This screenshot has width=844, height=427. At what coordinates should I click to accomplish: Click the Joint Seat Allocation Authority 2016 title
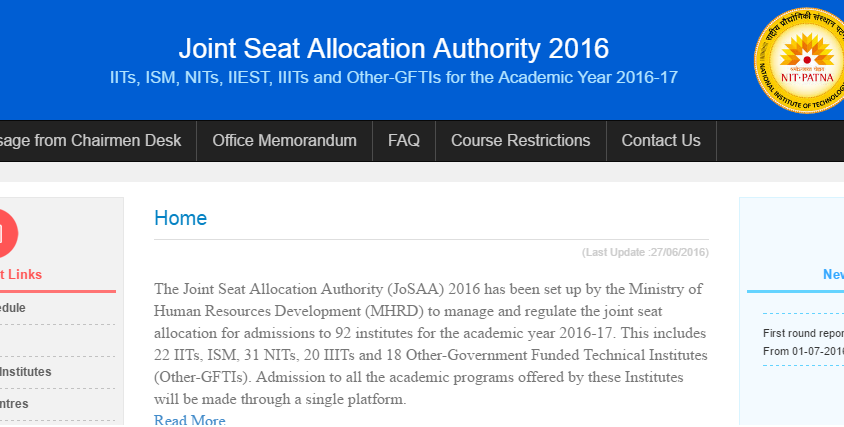click(393, 48)
